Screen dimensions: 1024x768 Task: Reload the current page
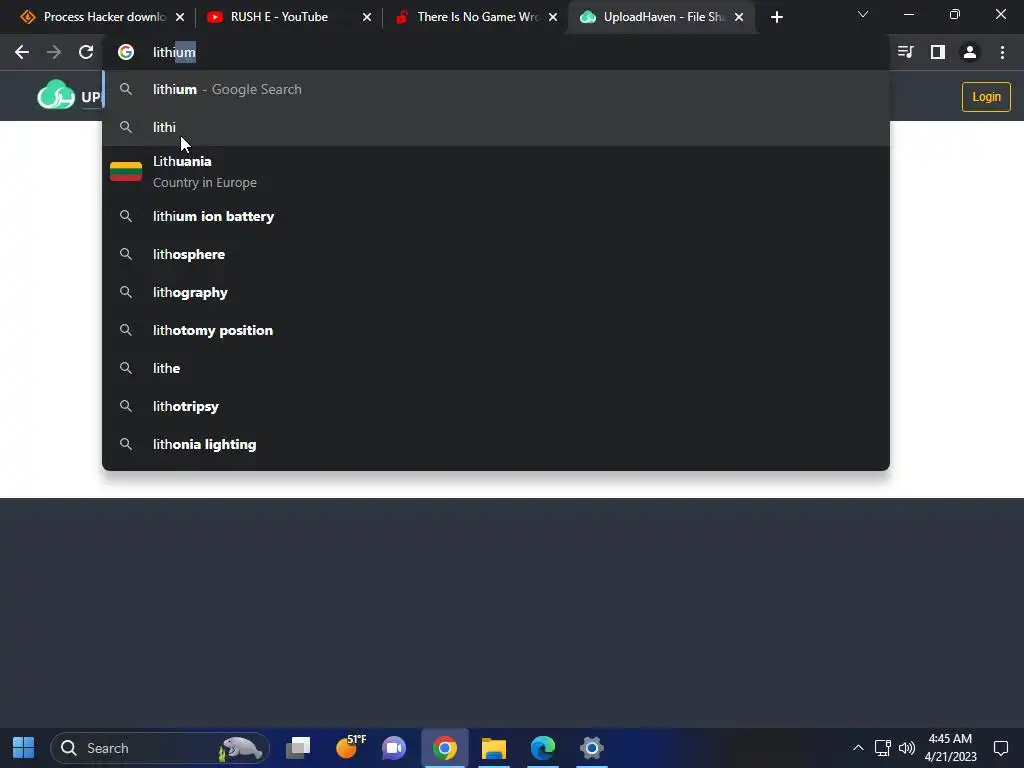click(86, 52)
